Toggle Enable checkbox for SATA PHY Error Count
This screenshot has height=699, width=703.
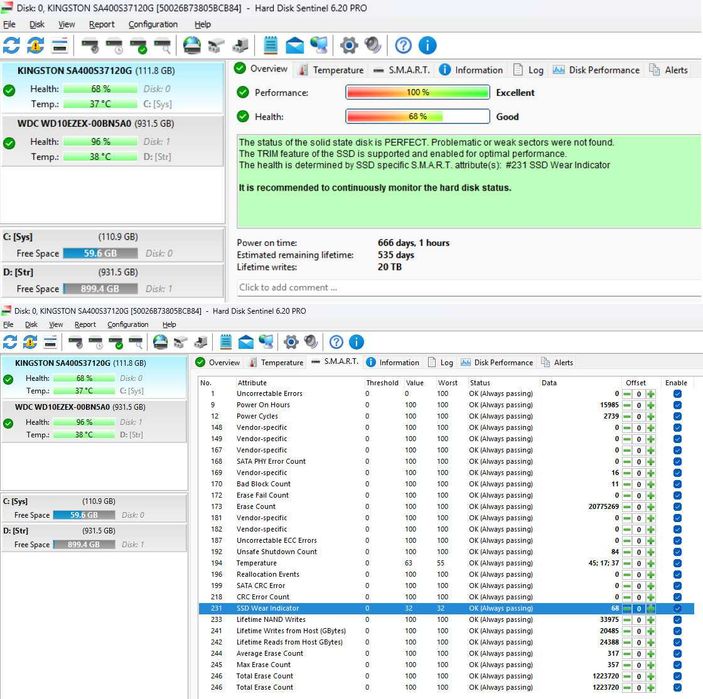coord(677,461)
